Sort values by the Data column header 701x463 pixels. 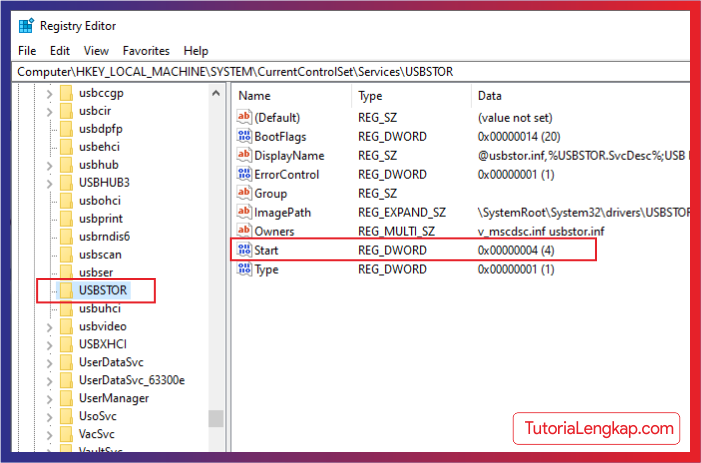click(x=581, y=96)
